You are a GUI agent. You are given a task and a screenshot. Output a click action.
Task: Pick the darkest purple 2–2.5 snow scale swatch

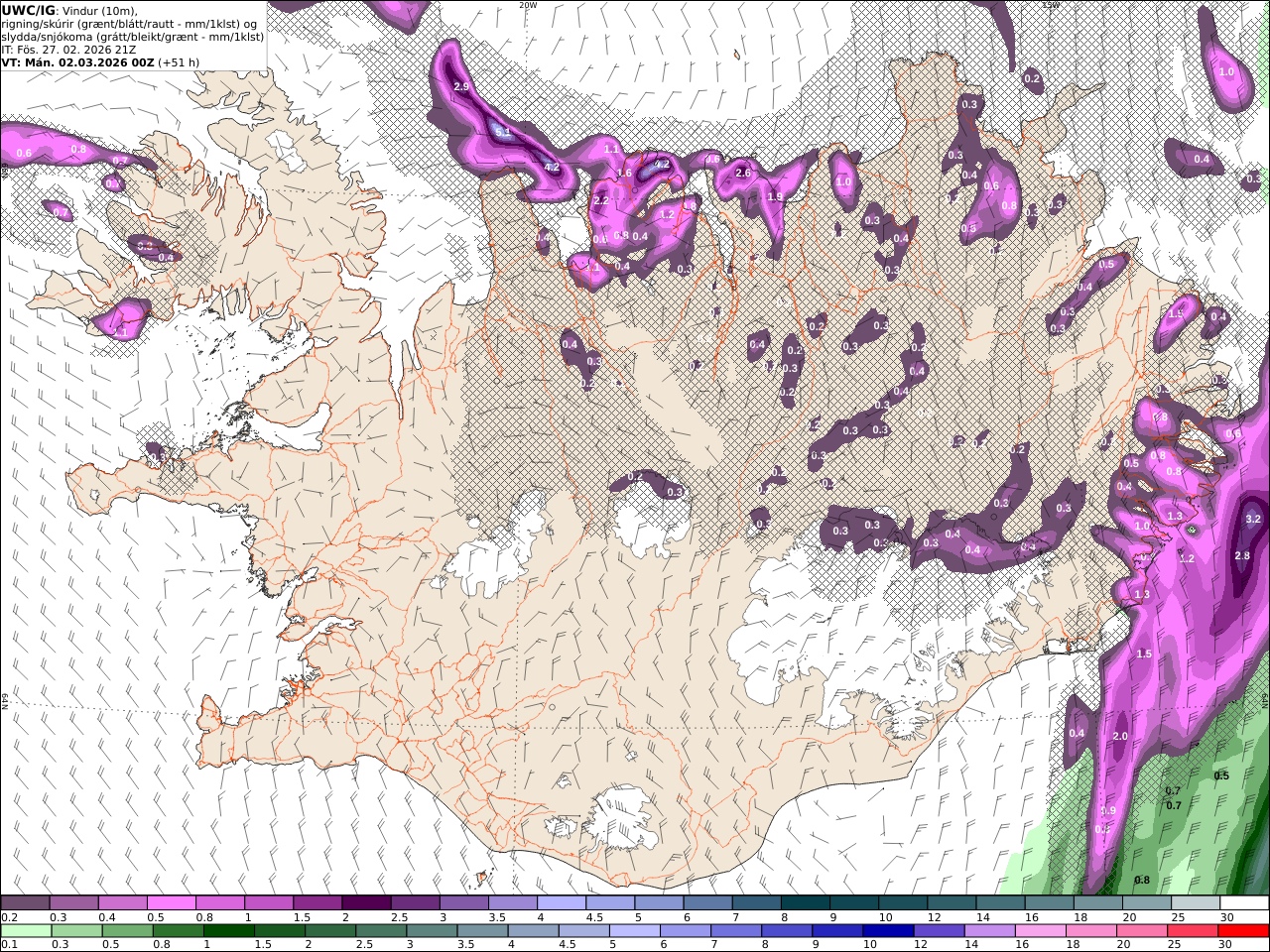[366, 903]
